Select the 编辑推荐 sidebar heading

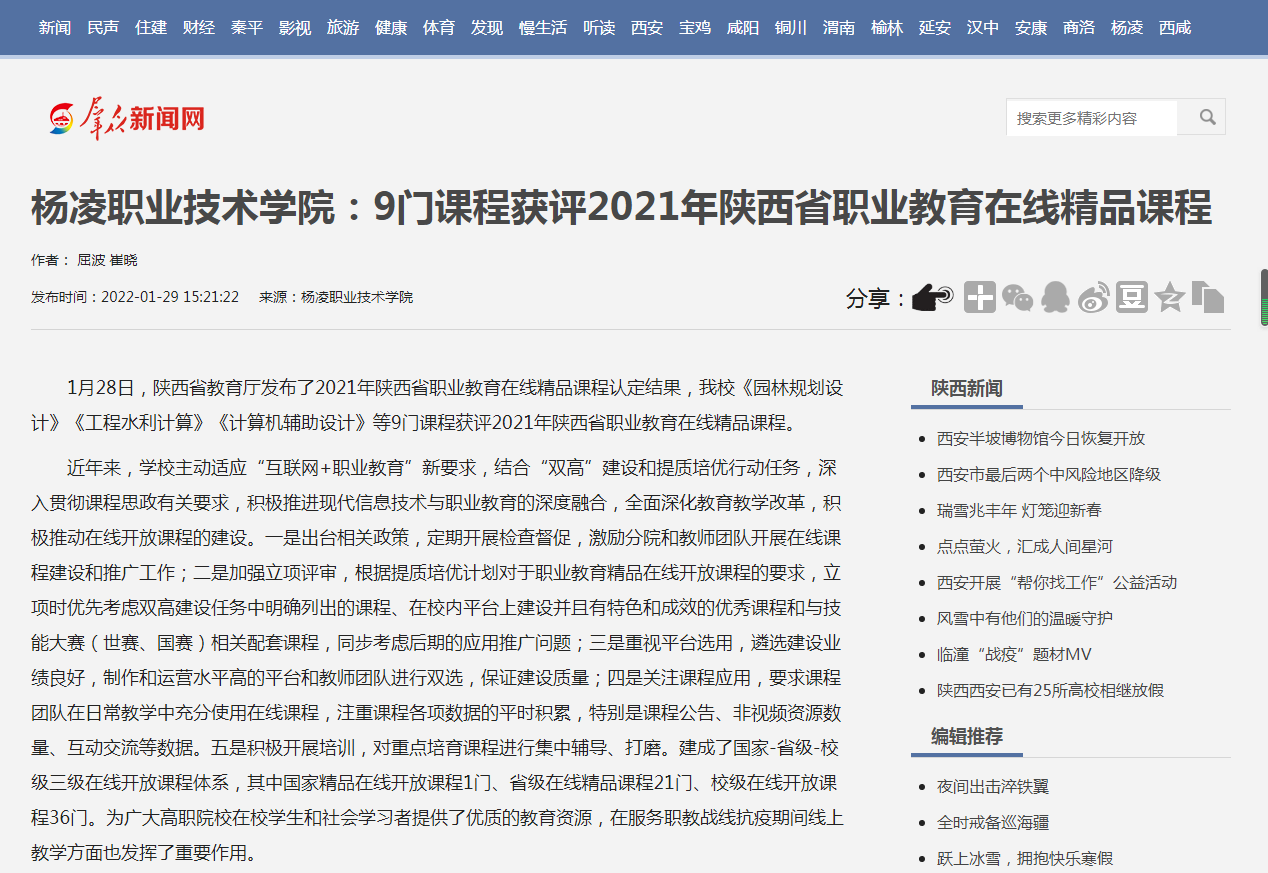click(x=966, y=737)
